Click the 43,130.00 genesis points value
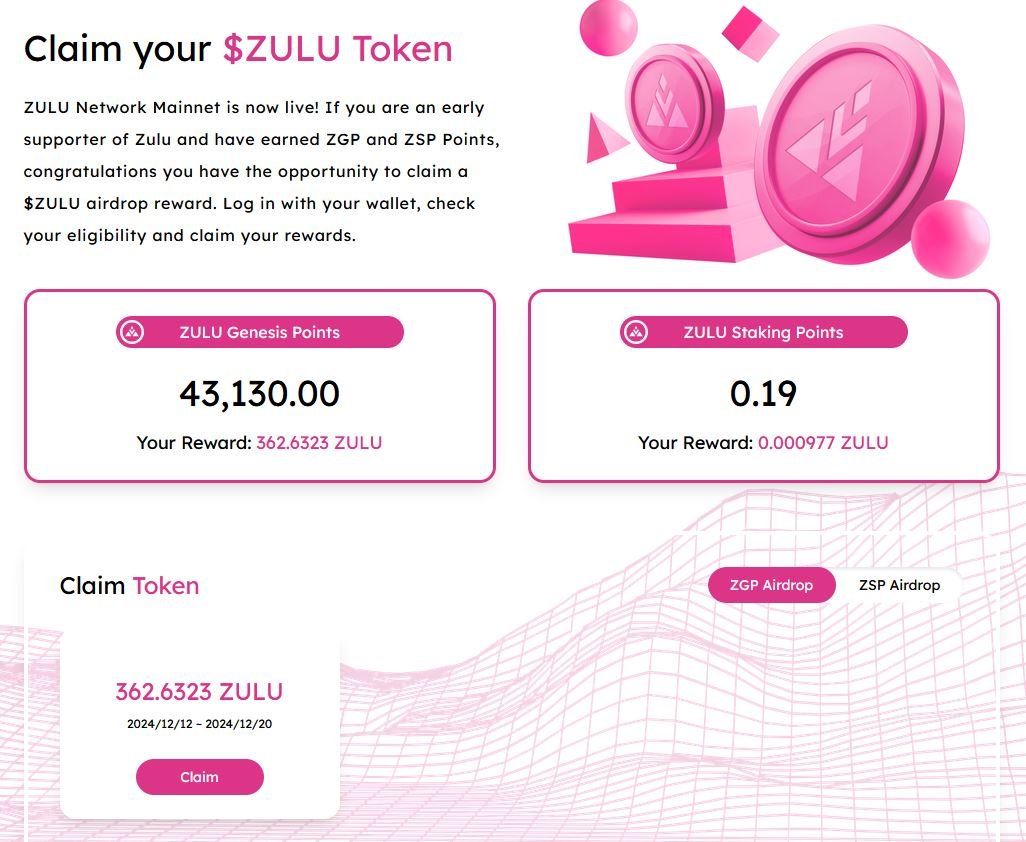Viewport: 1026px width, 842px height. point(260,394)
